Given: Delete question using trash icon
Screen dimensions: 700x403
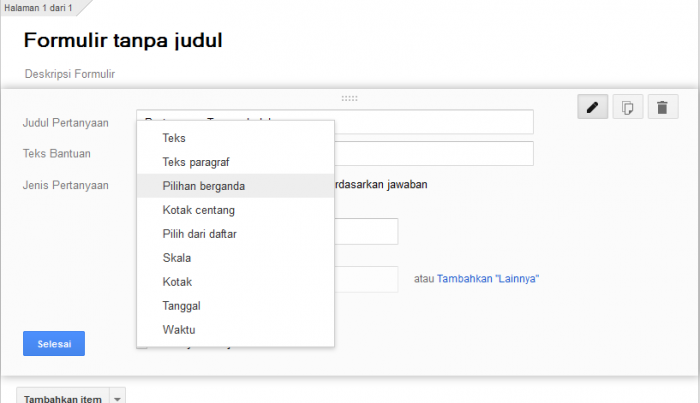Looking at the screenshot, I should coord(662,107).
